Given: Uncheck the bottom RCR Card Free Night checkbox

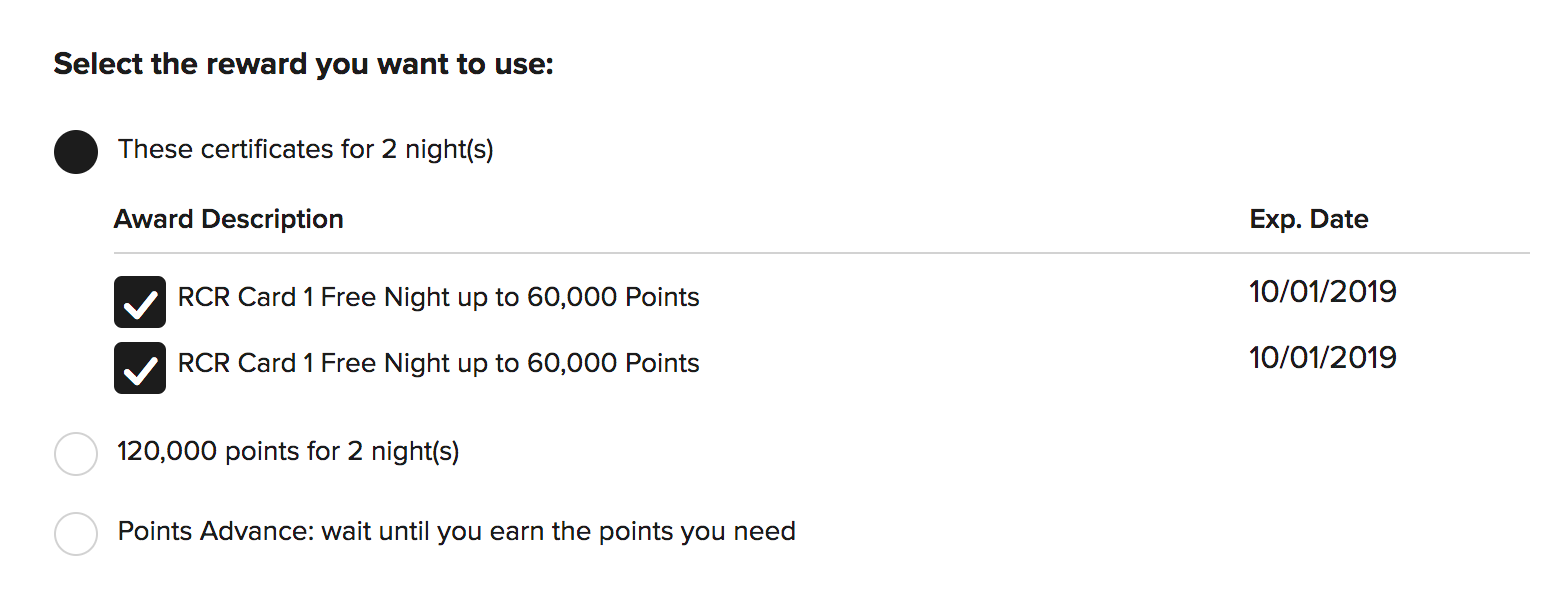Looking at the screenshot, I should [x=140, y=367].
